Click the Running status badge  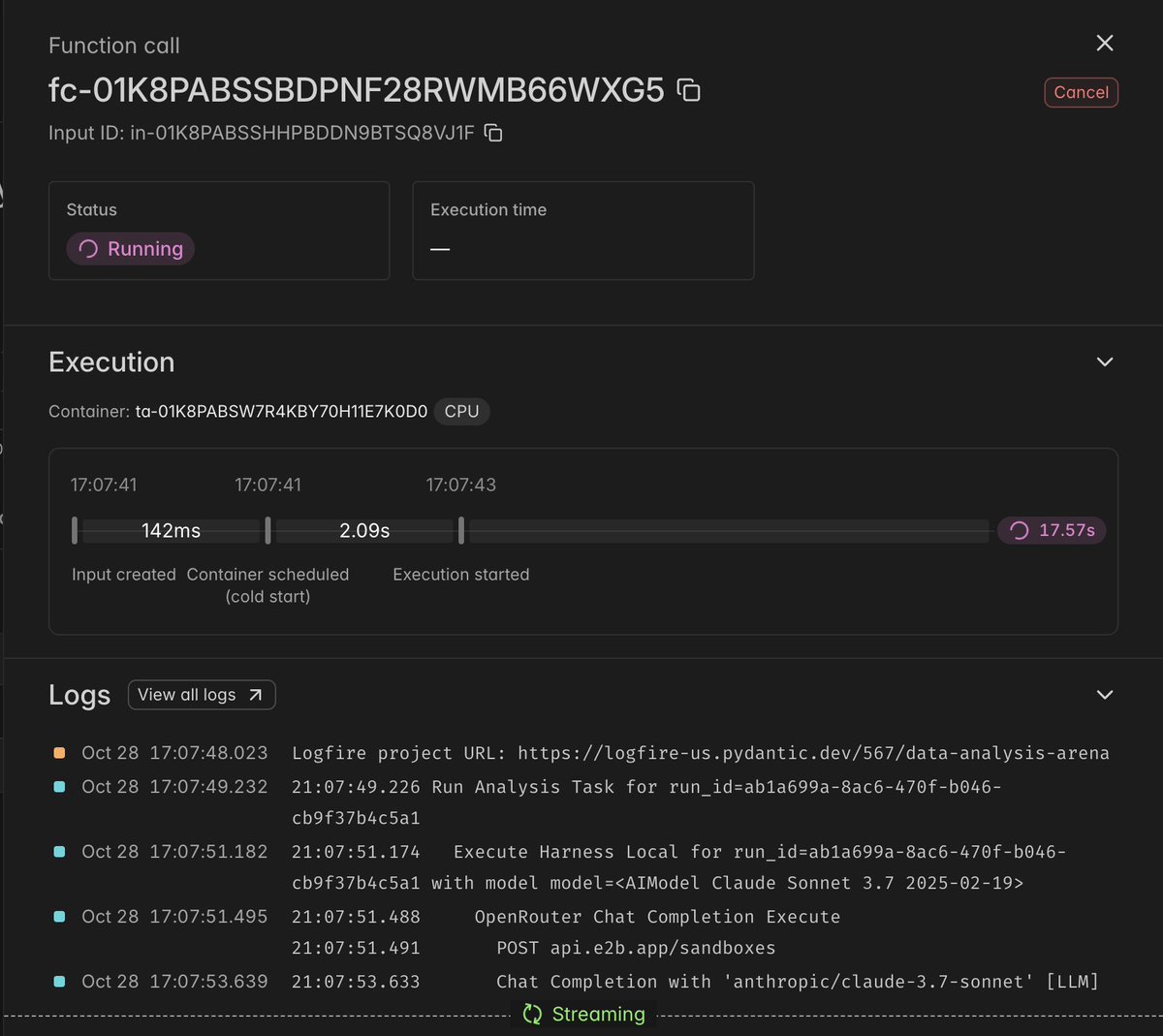[131, 249]
